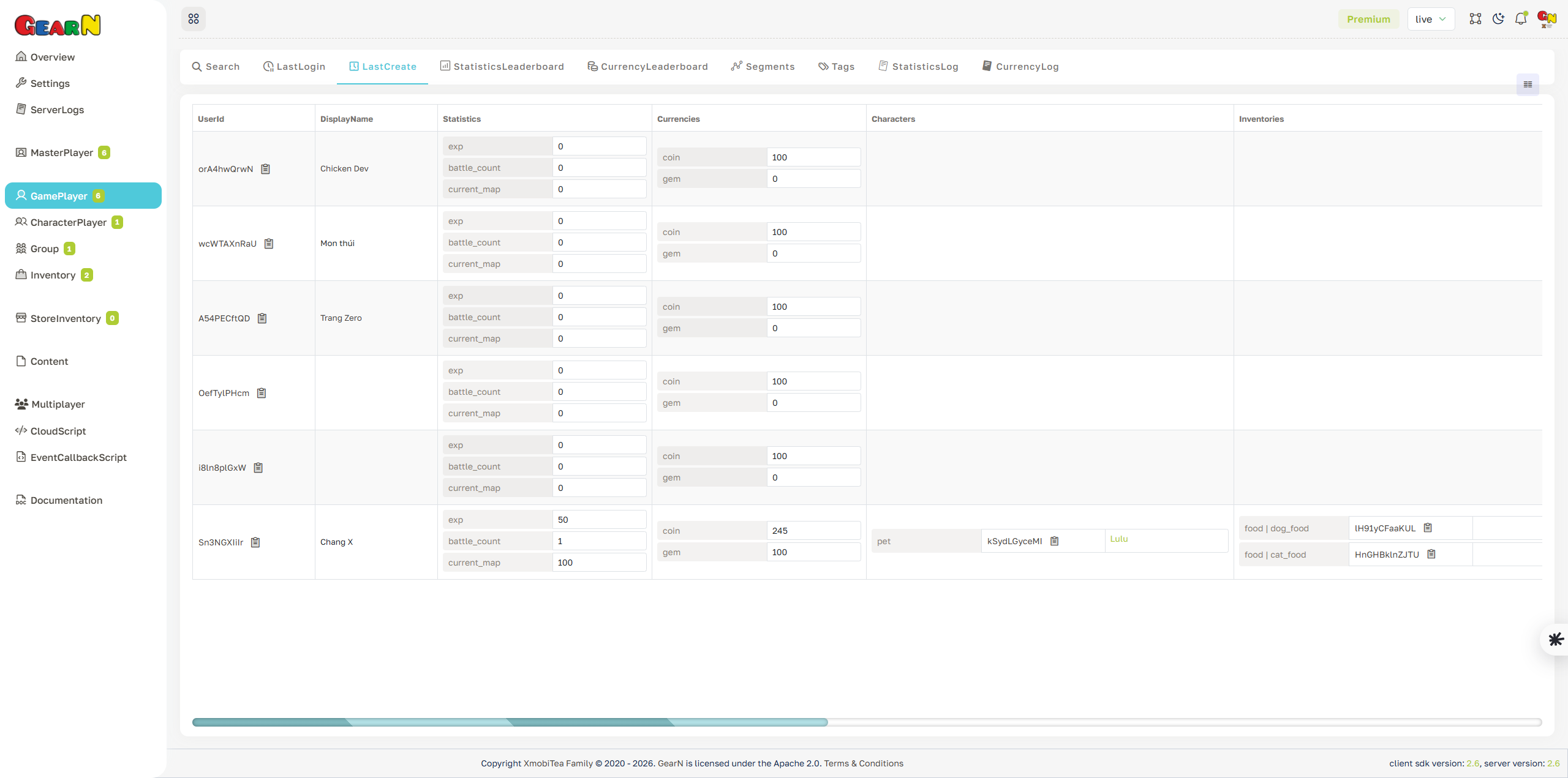Screen dimensions: 1568x778
Task: Copy cat_food inventory ID HnGHBkInZJTU
Action: point(1431,553)
